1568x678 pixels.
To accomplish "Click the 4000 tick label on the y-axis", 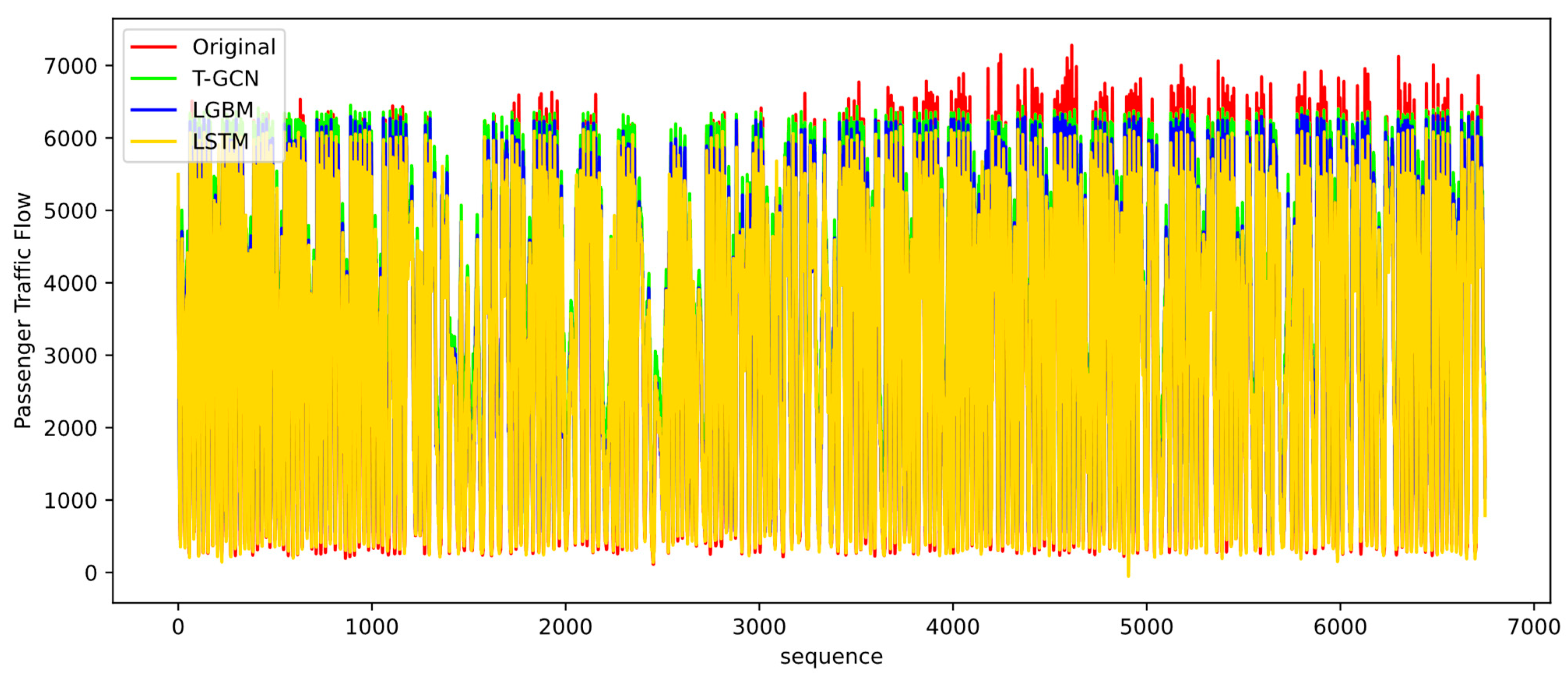I will (70, 283).
